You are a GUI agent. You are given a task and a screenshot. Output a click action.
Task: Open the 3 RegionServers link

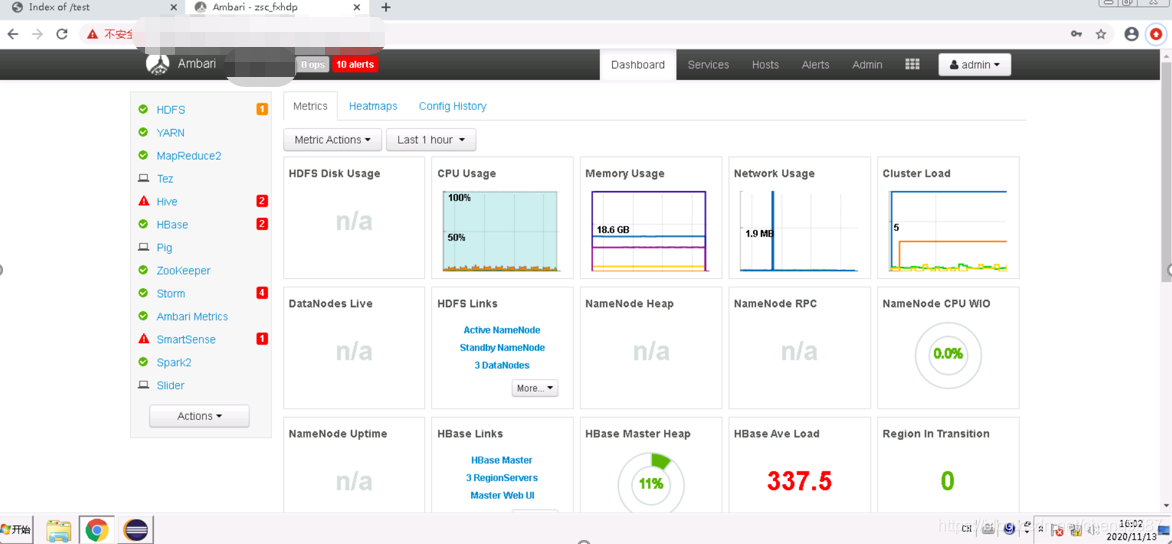[x=502, y=477]
